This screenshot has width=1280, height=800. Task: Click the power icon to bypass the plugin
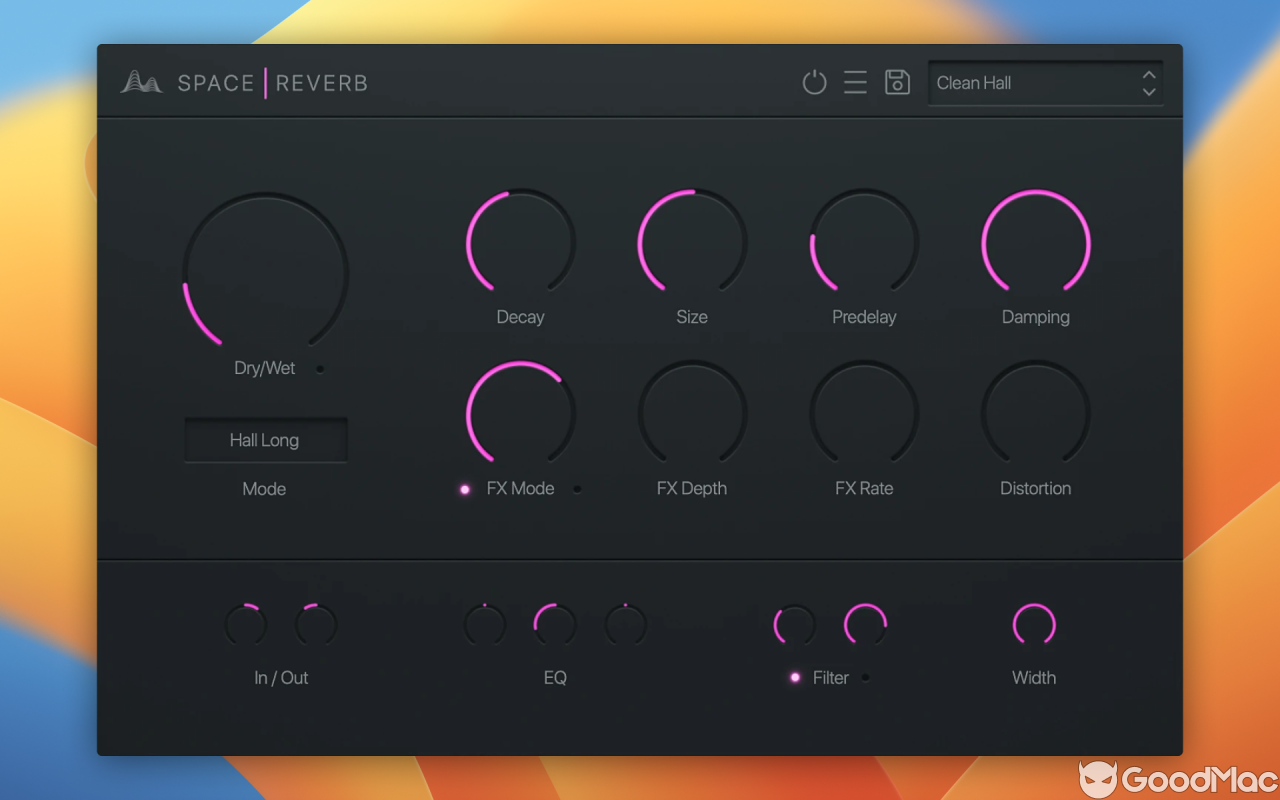(814, 83)
